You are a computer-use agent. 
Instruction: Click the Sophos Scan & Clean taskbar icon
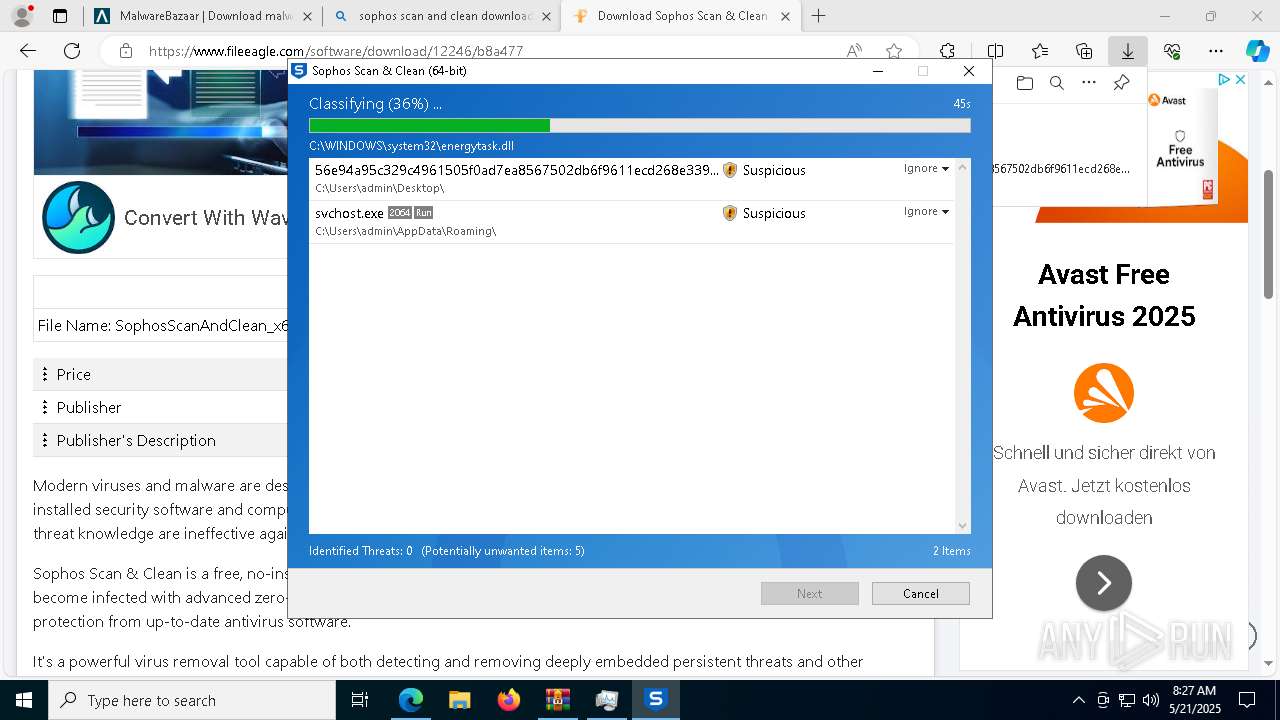point(655,700)
